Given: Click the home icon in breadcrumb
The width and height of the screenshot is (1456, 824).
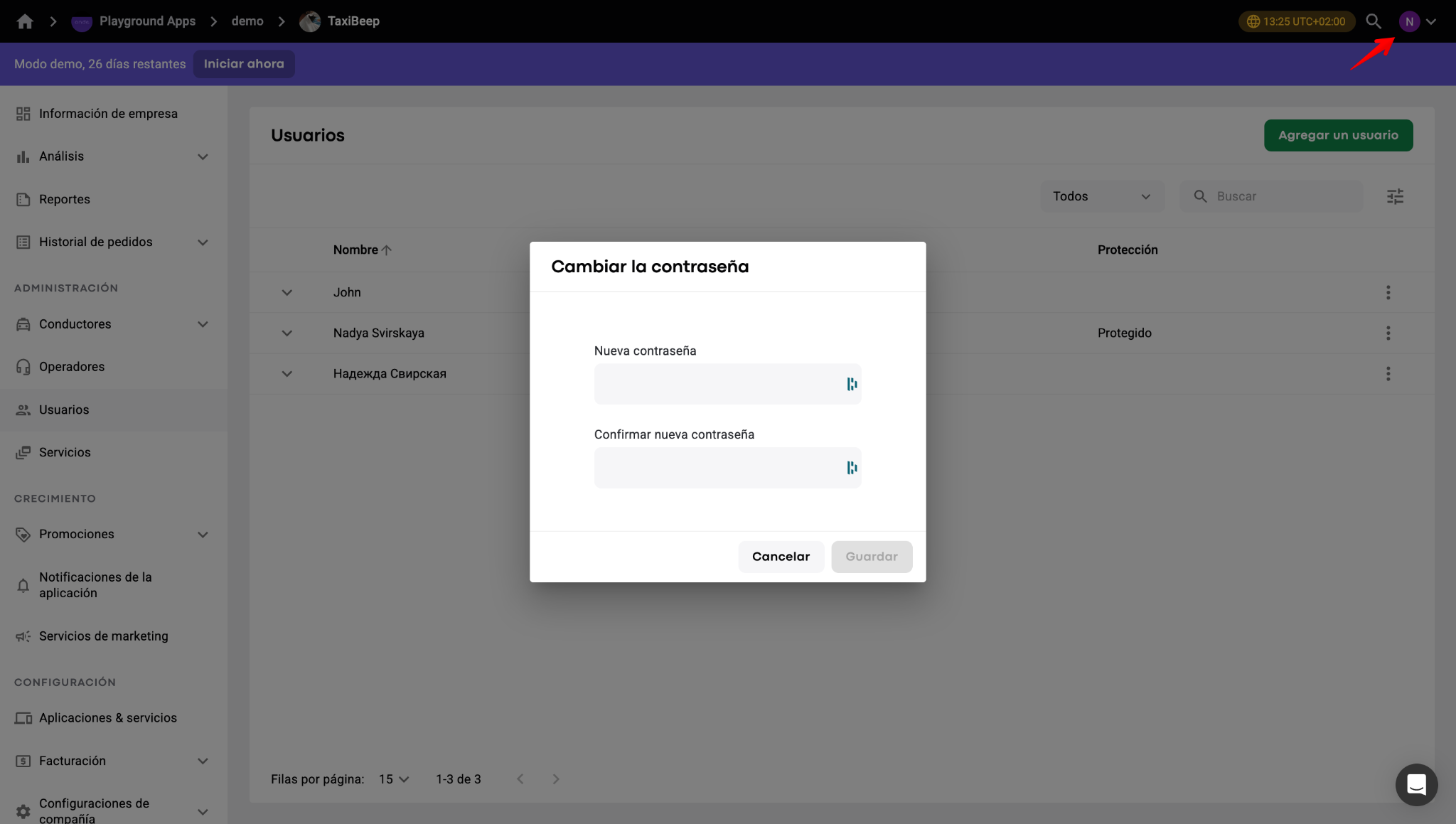Looking at the screenshot, I should (x=25, y=21).
